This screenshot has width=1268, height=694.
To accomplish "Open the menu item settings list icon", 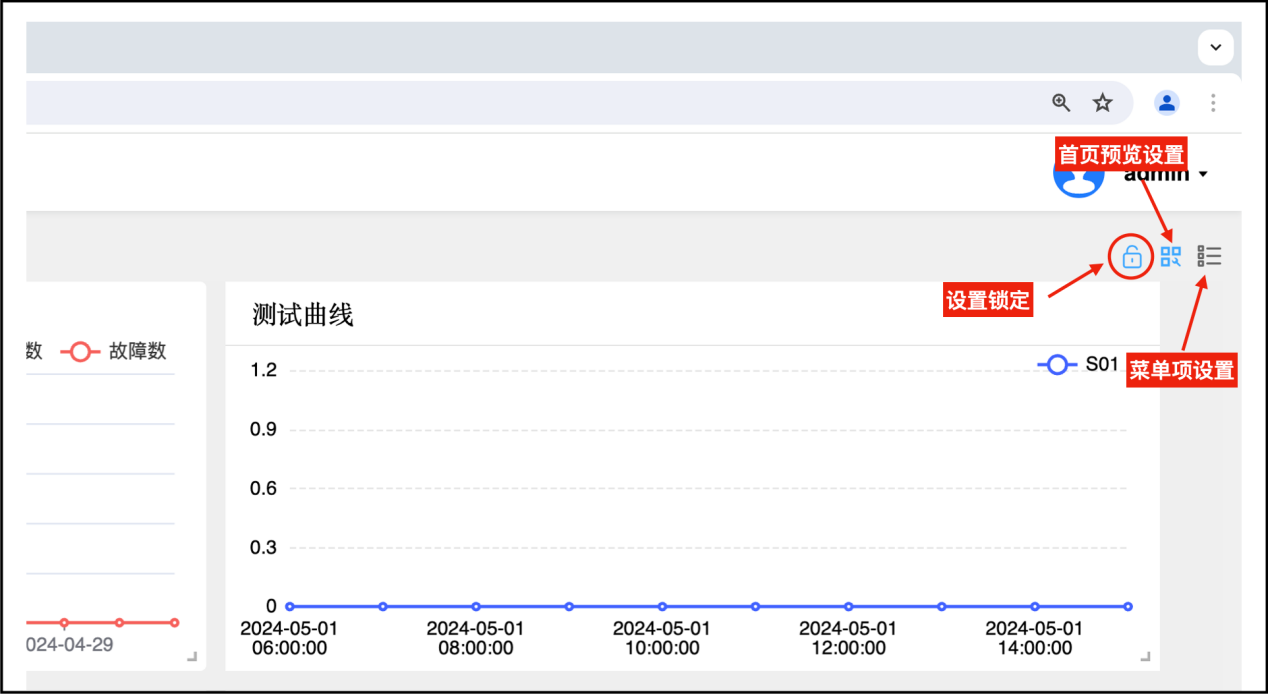I will click(x=1209, y=257).
